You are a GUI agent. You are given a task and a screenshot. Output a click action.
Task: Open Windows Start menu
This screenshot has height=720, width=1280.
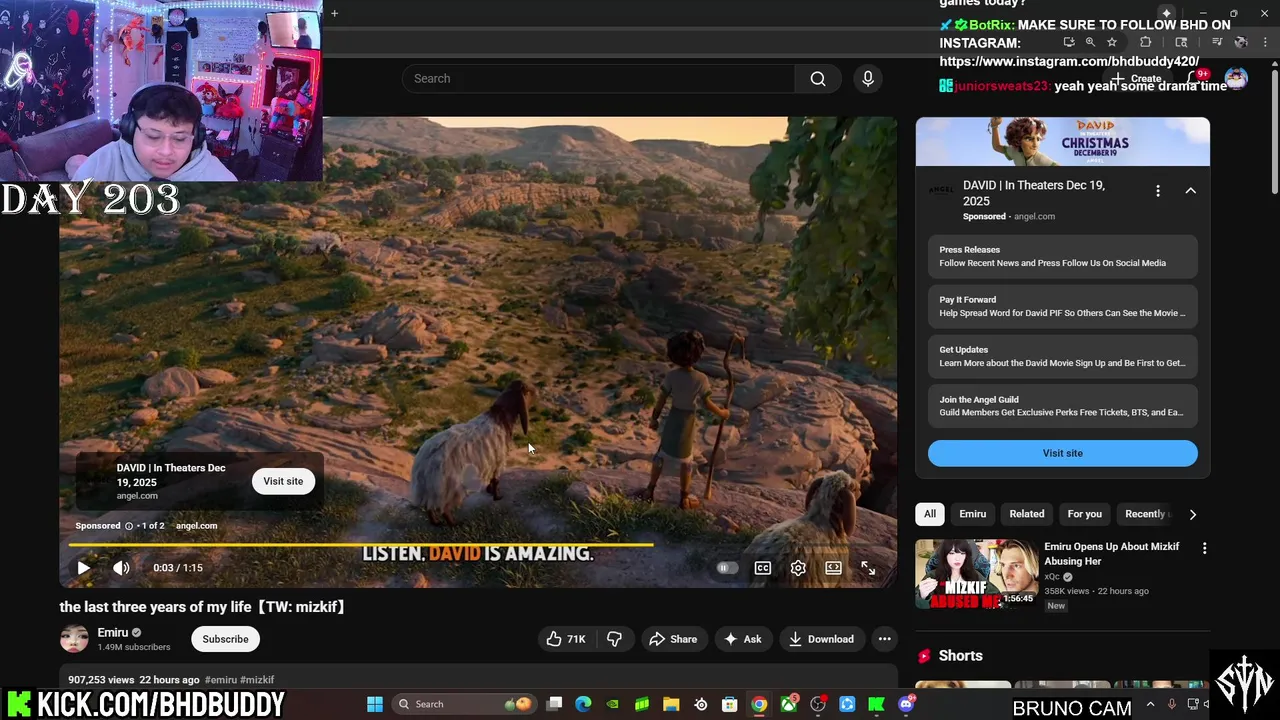[x=375, y=704]
